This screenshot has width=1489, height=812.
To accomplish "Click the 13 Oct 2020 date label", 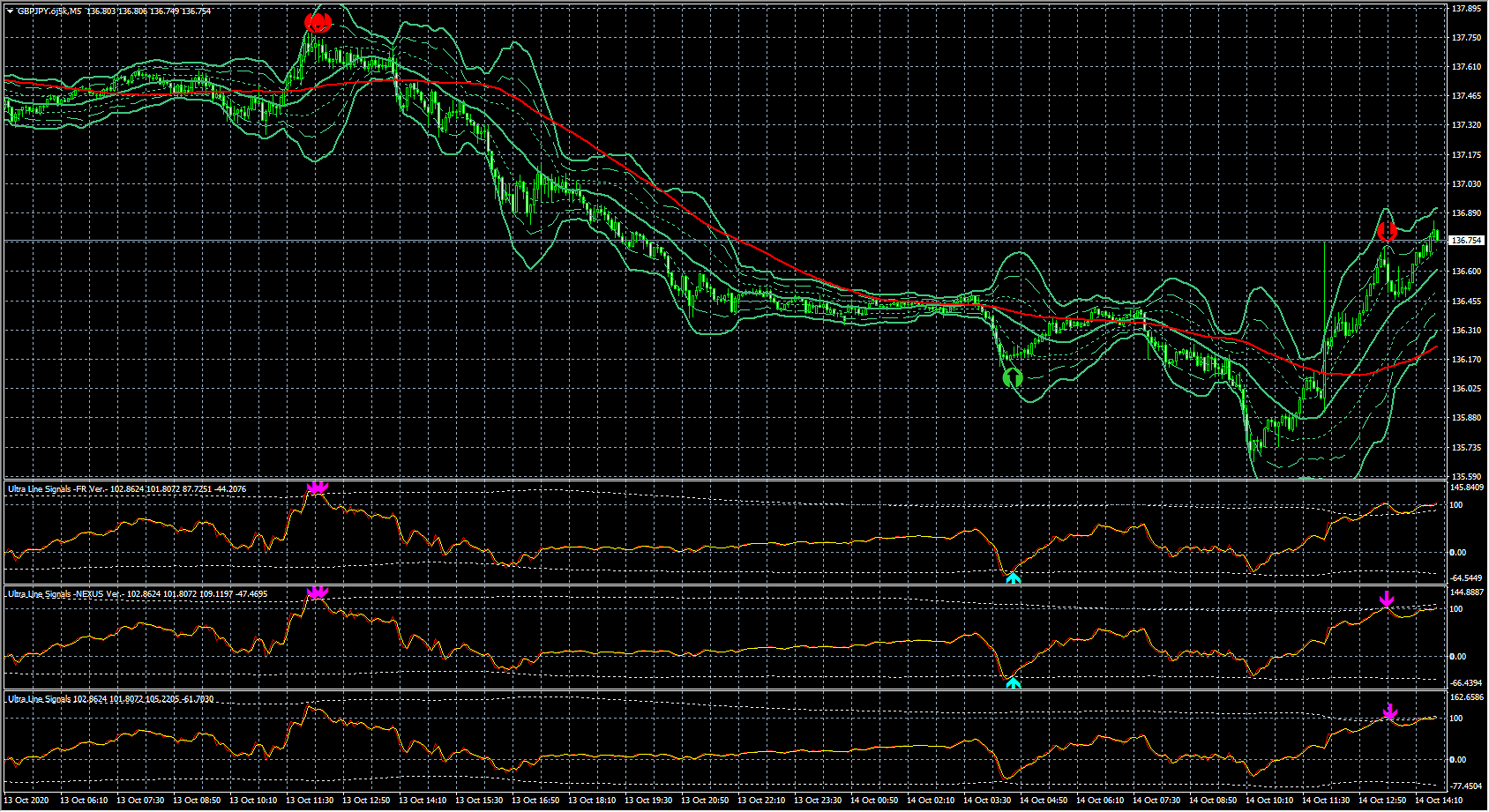I will [28, 801].
